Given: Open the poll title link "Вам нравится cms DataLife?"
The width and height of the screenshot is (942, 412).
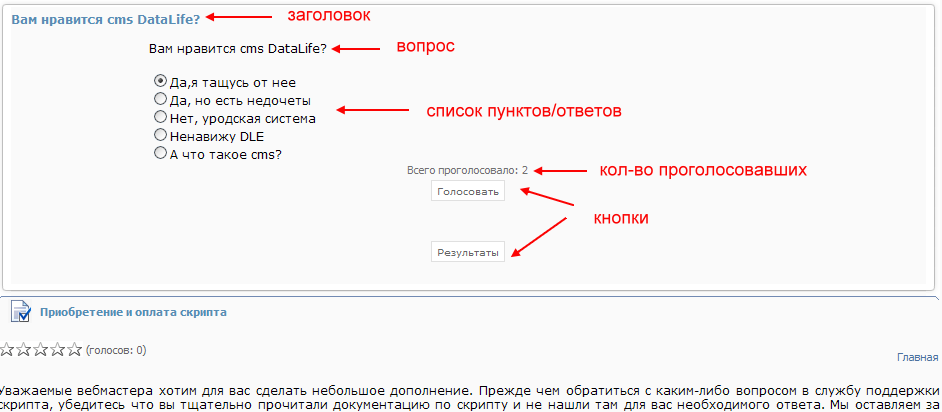Looking at the screenshot, I should coord(105,19).
